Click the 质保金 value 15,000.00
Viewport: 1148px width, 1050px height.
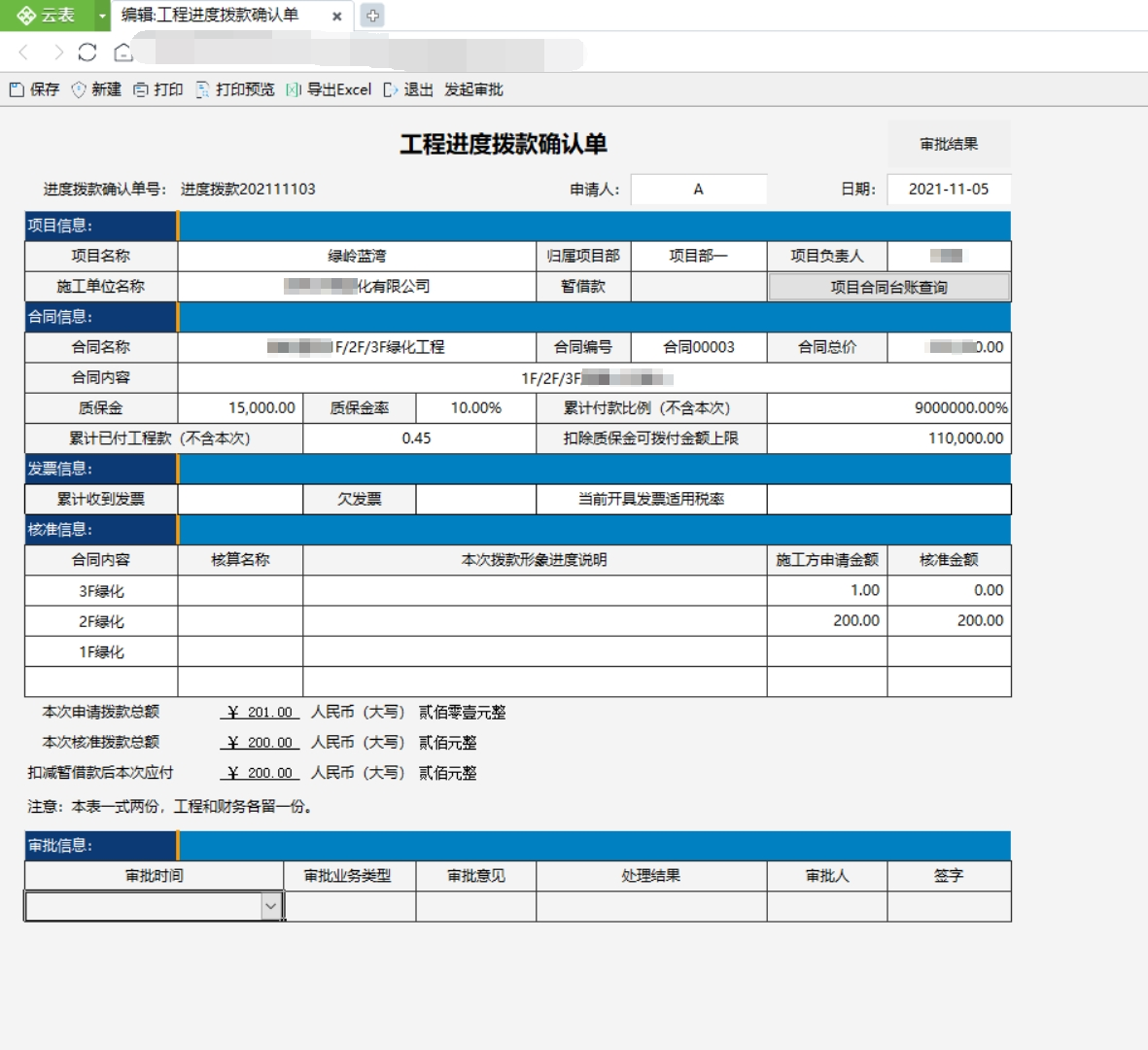pyautogui.click(x=240, y=407)
